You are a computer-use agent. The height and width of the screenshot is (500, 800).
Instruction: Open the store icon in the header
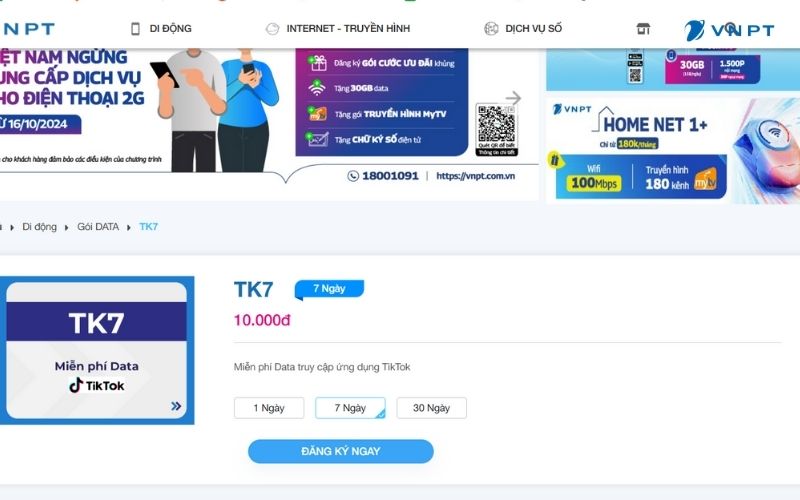click(x=643, y=29)
